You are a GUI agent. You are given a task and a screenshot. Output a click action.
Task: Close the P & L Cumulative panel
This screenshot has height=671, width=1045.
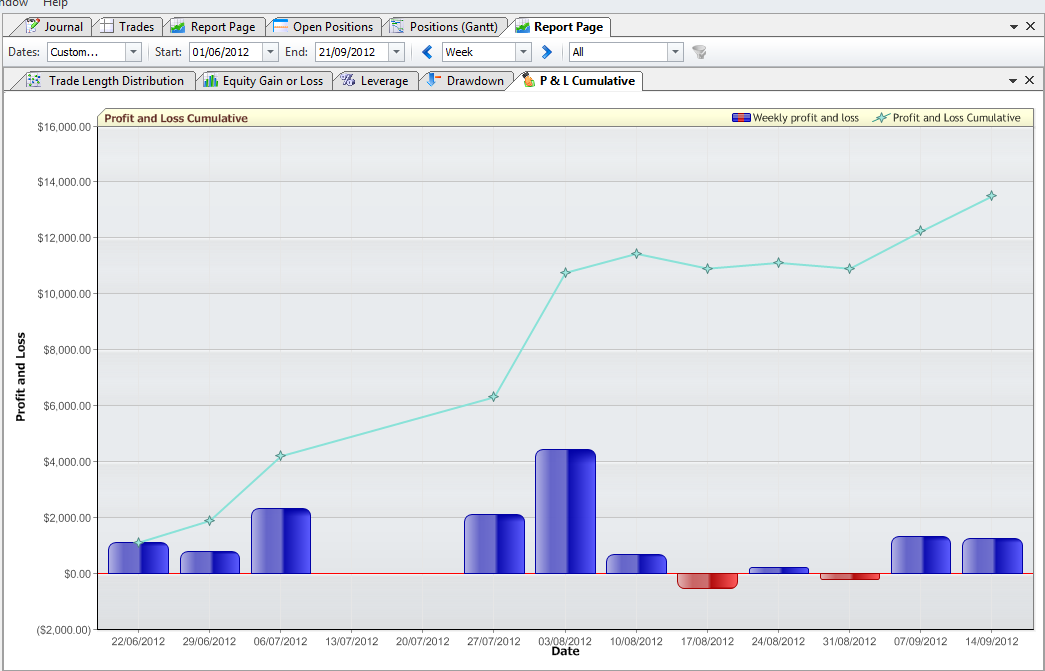pyautogui.click(x=1029, y=80)
